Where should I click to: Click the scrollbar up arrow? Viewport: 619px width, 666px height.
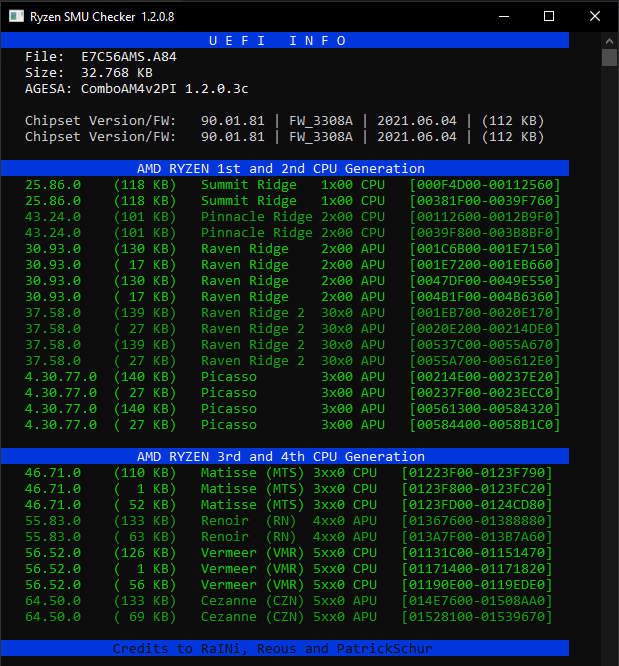[609, 41]
